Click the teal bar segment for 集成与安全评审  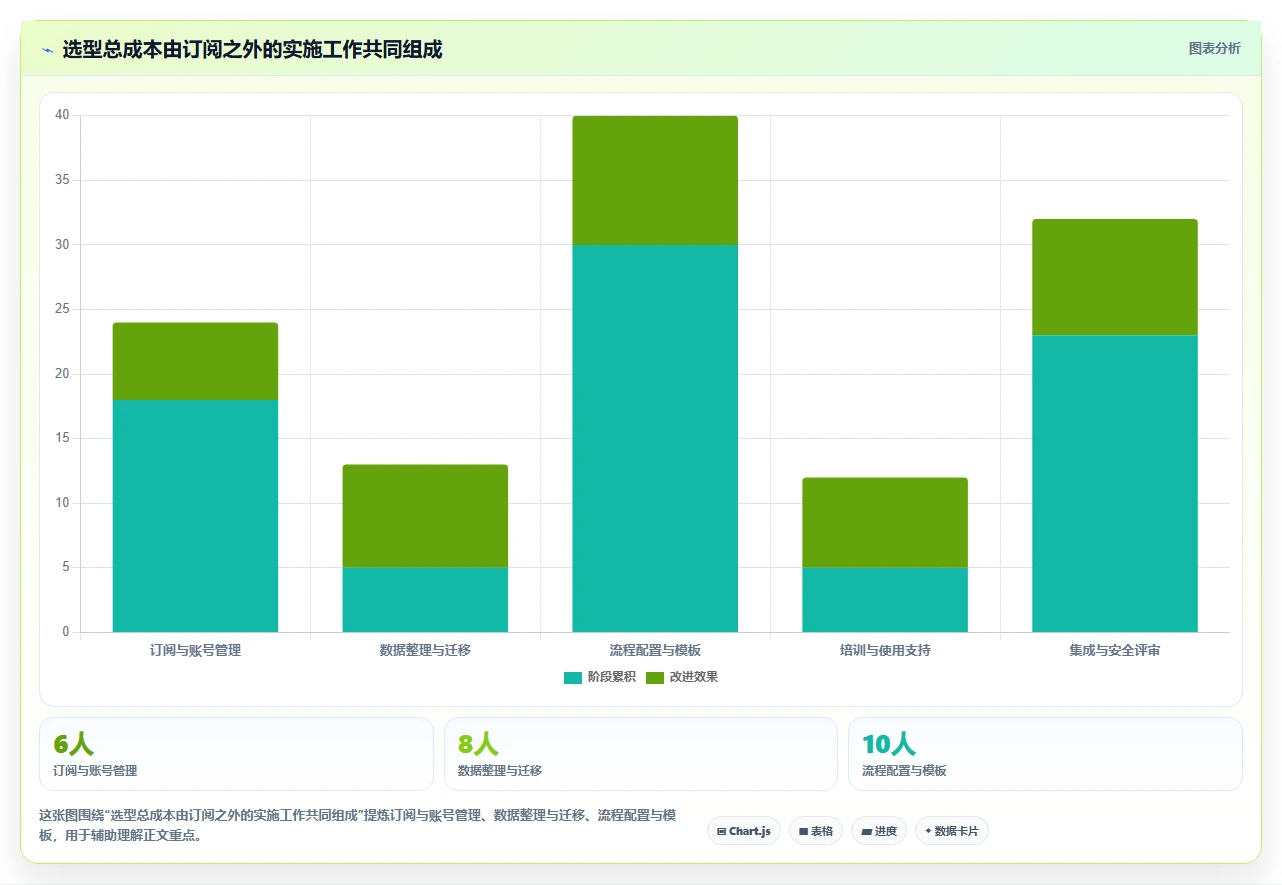click(x=1115, y=484)
